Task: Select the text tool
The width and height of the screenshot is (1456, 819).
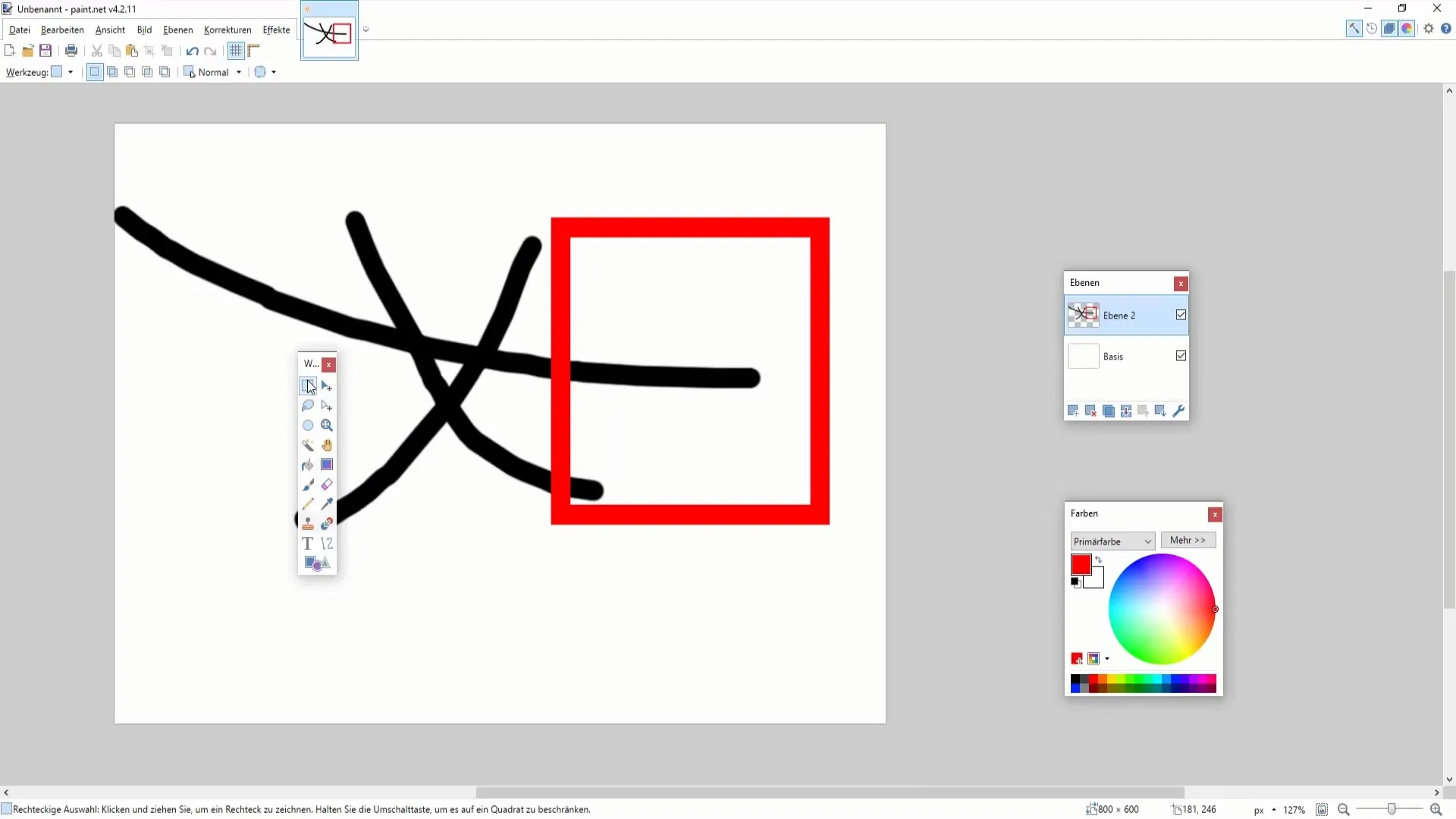Action: (x=308, y=543)
